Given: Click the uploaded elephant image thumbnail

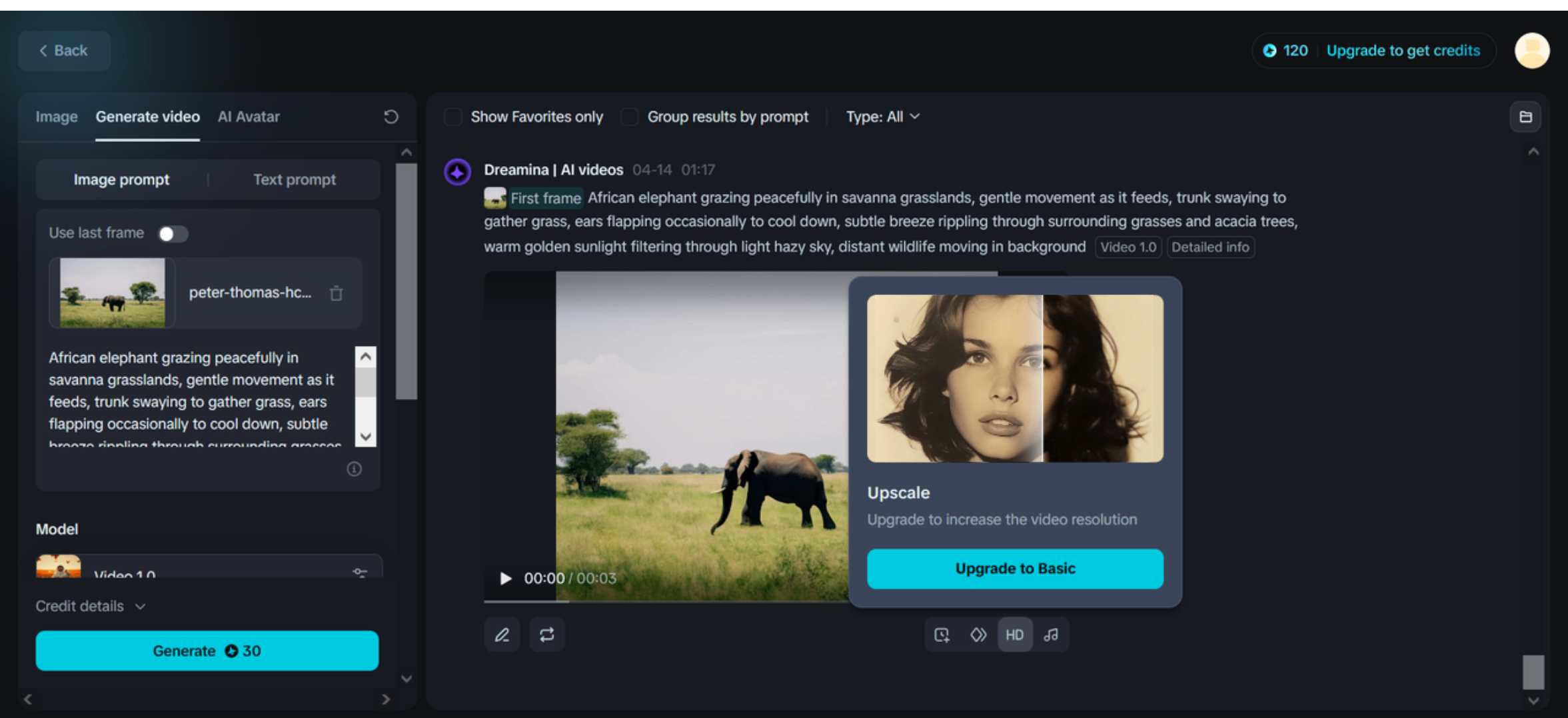Looking at the screenshot, I should pos(113,293).
